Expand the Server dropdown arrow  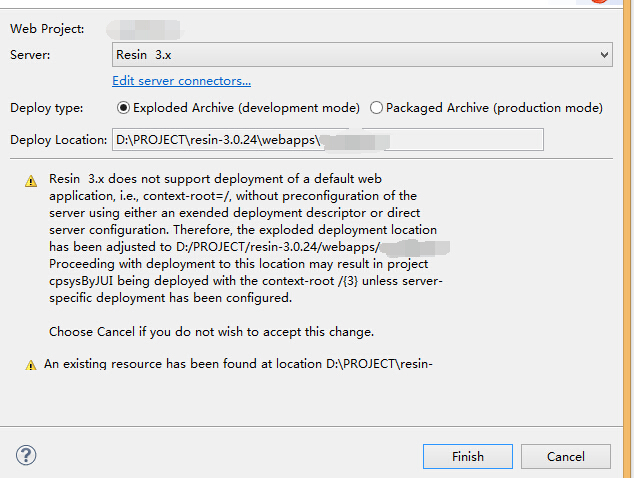603,54
